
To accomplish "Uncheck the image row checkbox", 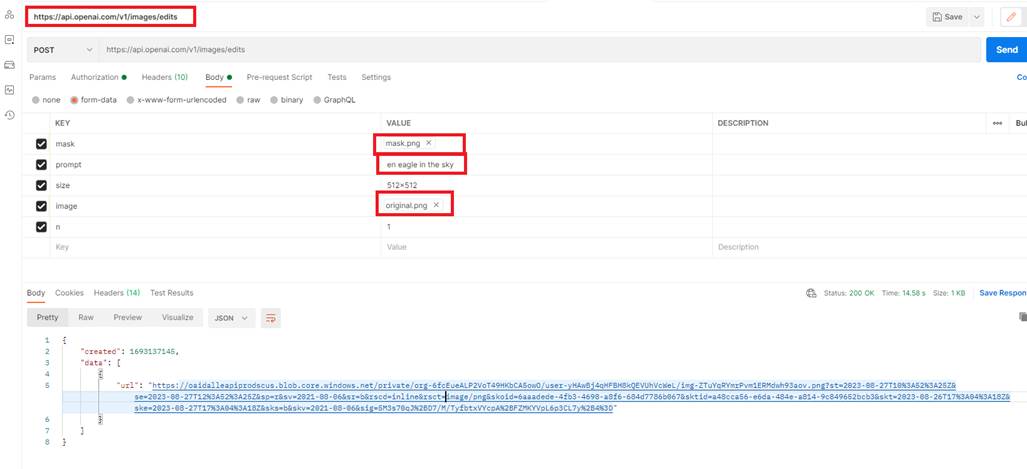I will coord(41,206).
